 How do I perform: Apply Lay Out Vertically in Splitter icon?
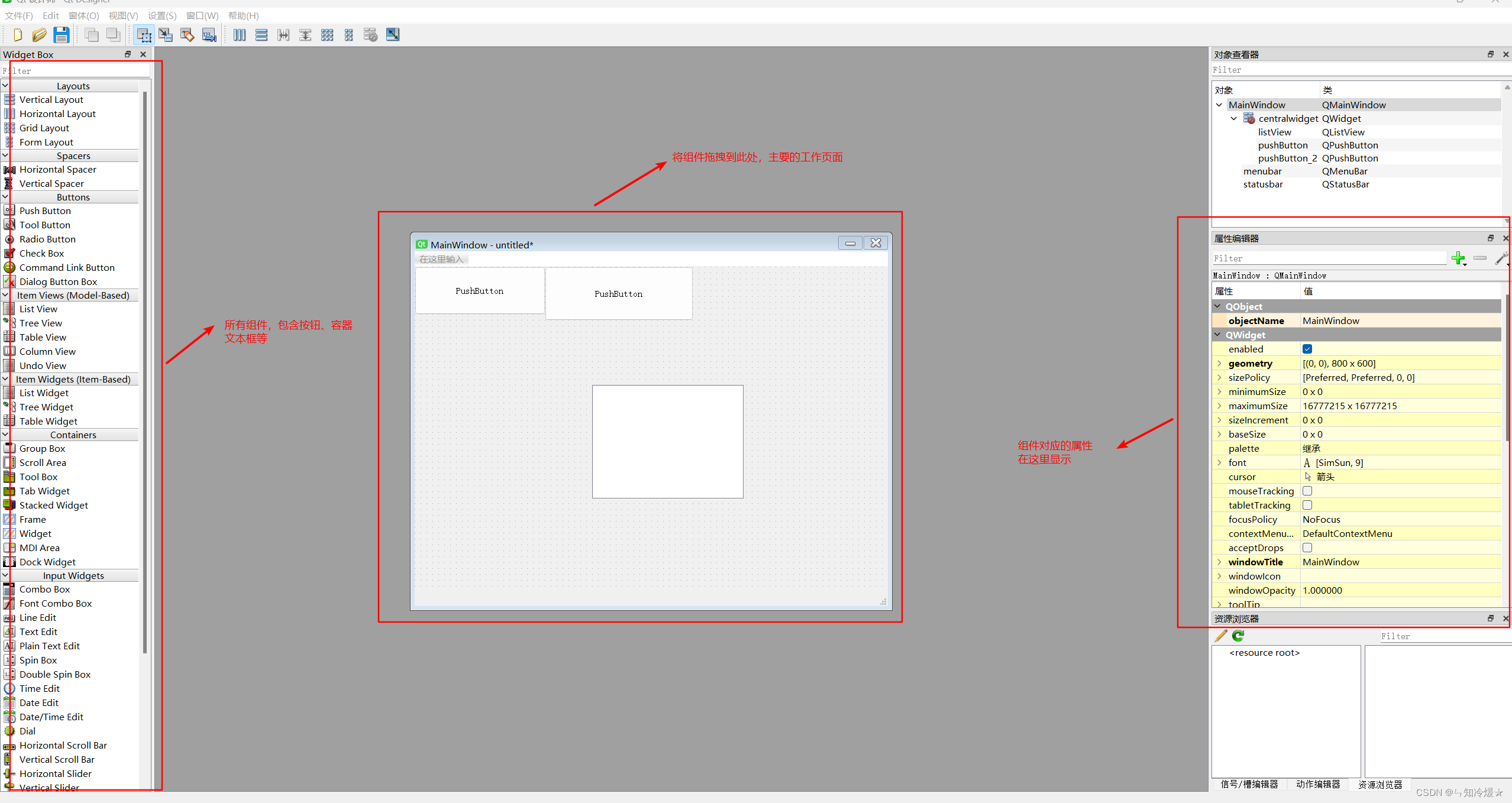click(x=305, y=35)
